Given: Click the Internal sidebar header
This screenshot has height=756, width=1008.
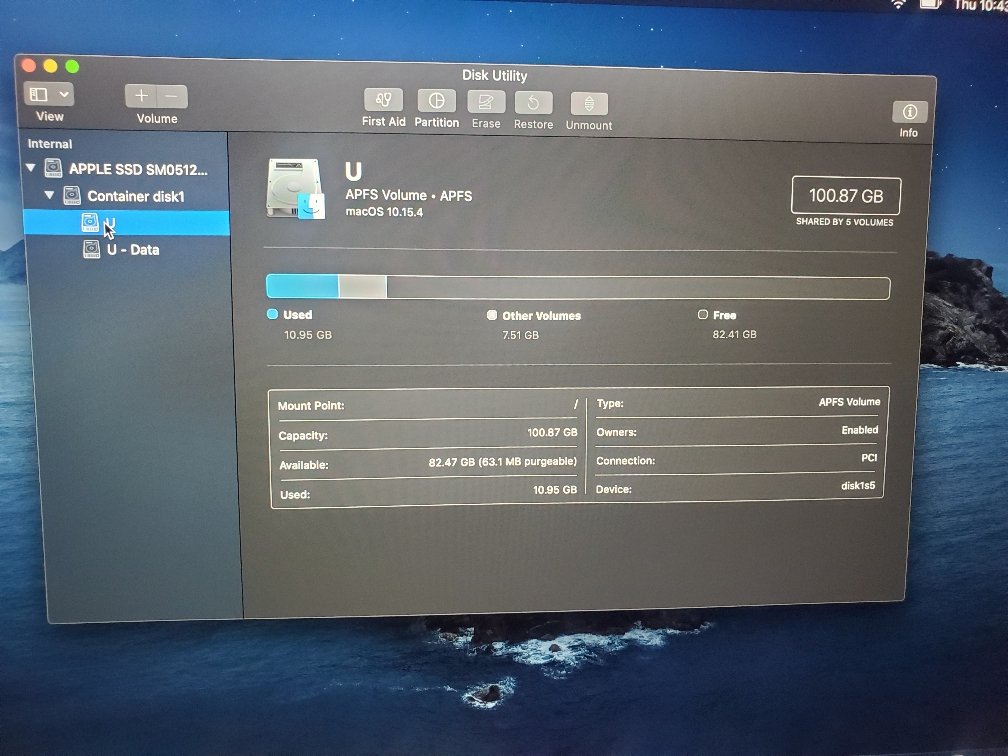Looking at the screenshot, I should point(50,144).
